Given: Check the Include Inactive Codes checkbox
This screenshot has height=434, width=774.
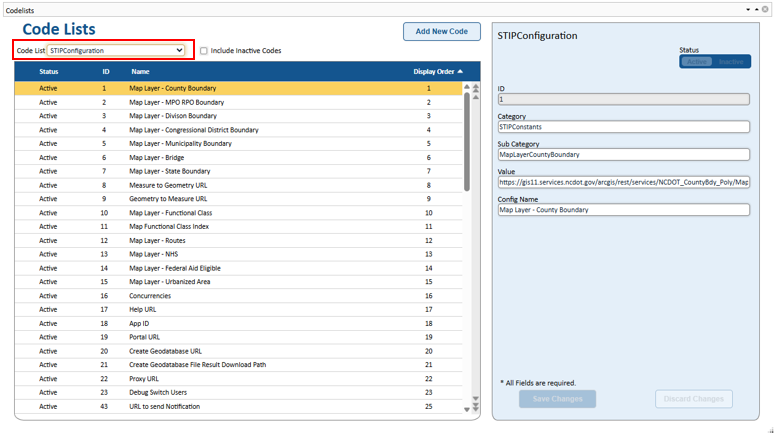Looking at the screenshot, I should click(203, 51).
